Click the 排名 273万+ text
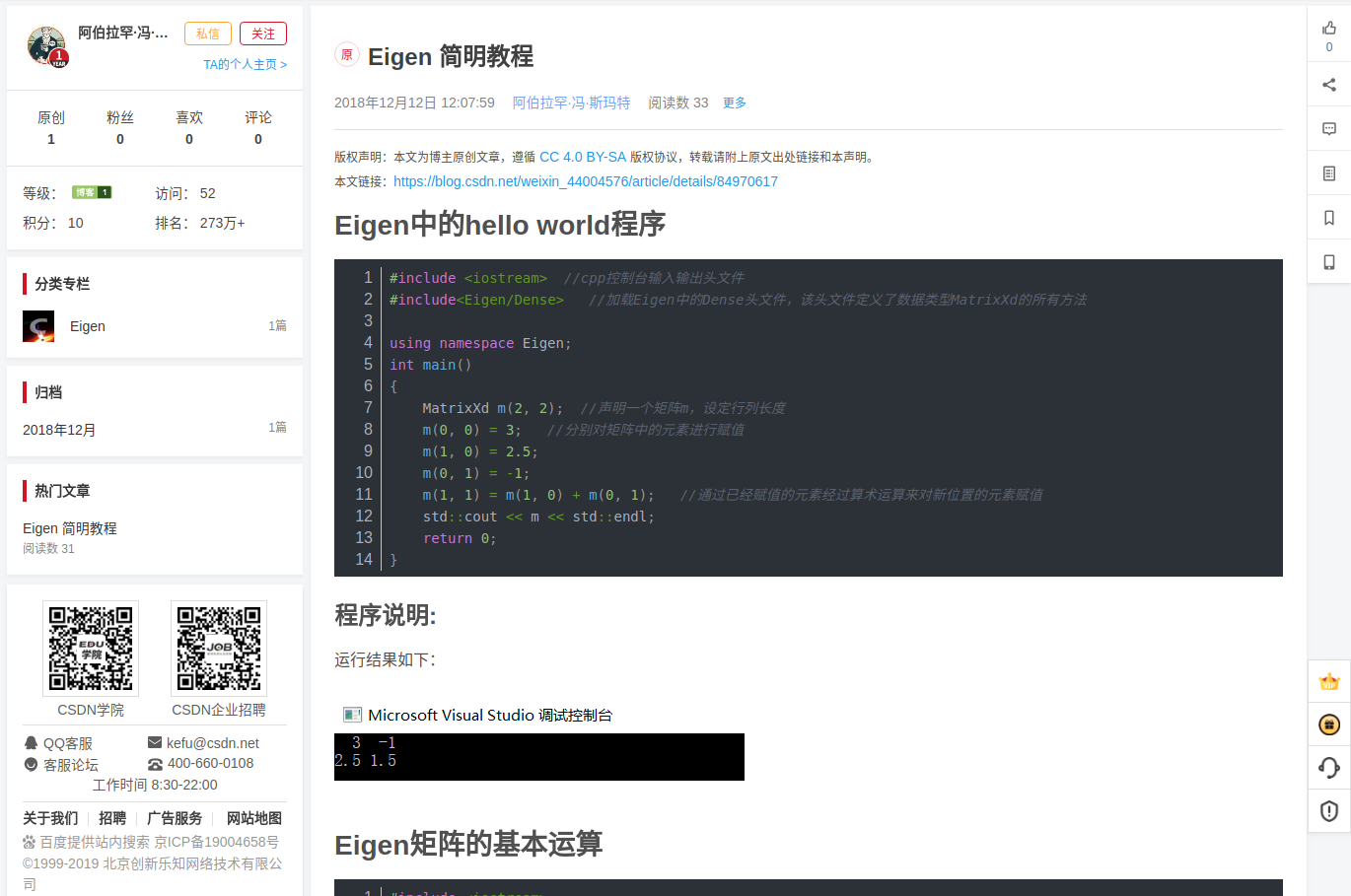Screen dimensions: 1351x896 tap(200, 223)
